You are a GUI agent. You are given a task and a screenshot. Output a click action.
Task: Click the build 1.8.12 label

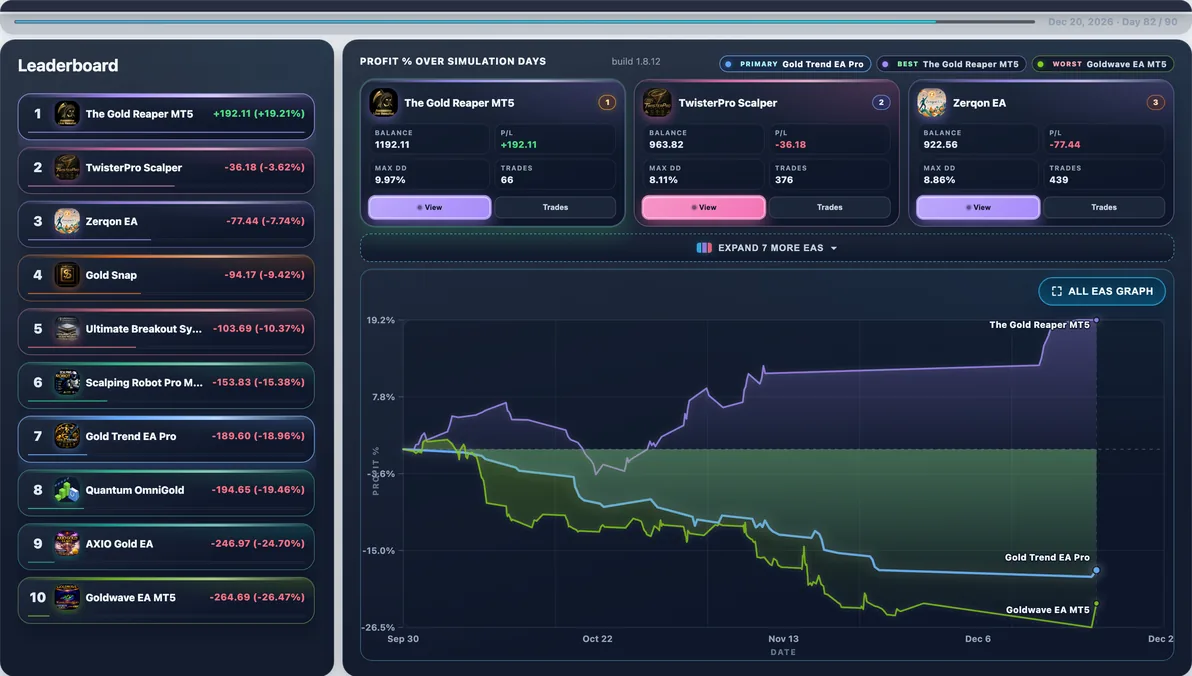pyautogui.click(x=636, y=61)
